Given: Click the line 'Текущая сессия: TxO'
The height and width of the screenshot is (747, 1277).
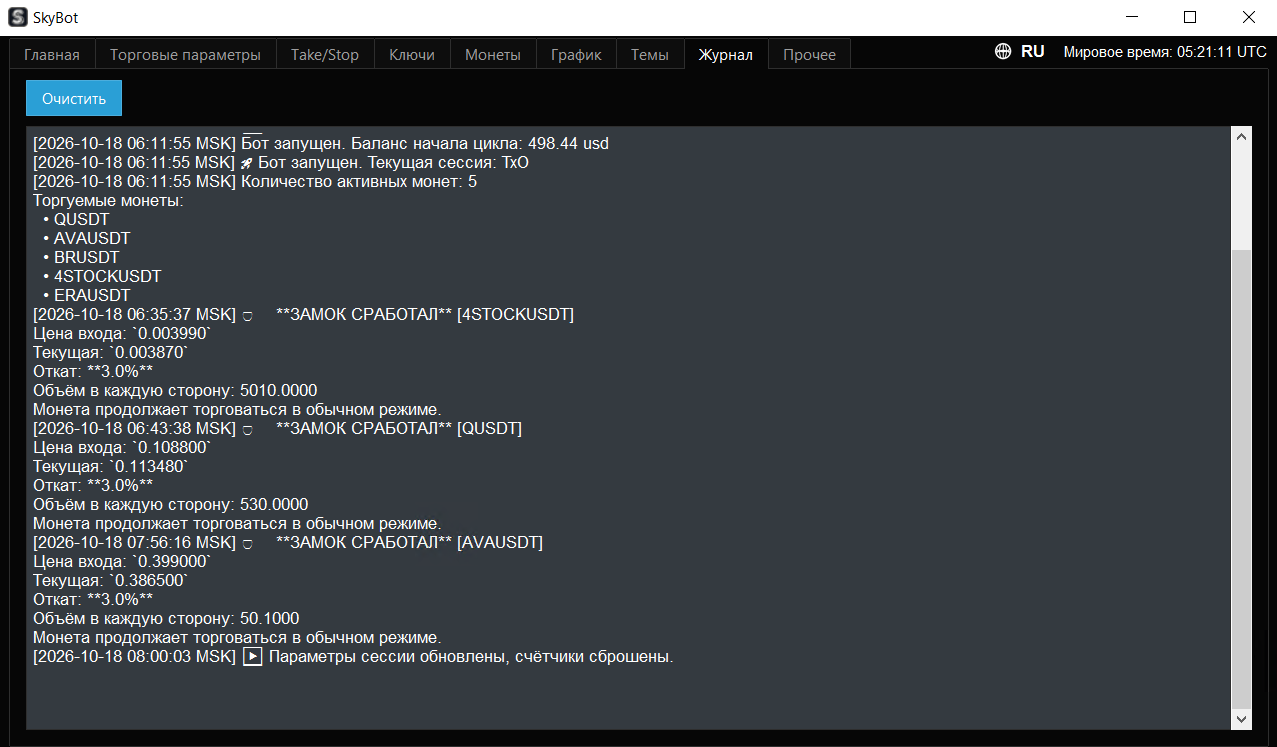Looking at the screenshot, I should tap(281, 163).
